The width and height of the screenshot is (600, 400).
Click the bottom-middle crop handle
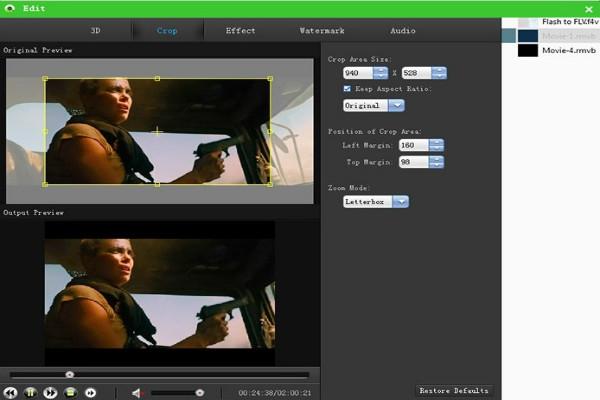[157, 184]
